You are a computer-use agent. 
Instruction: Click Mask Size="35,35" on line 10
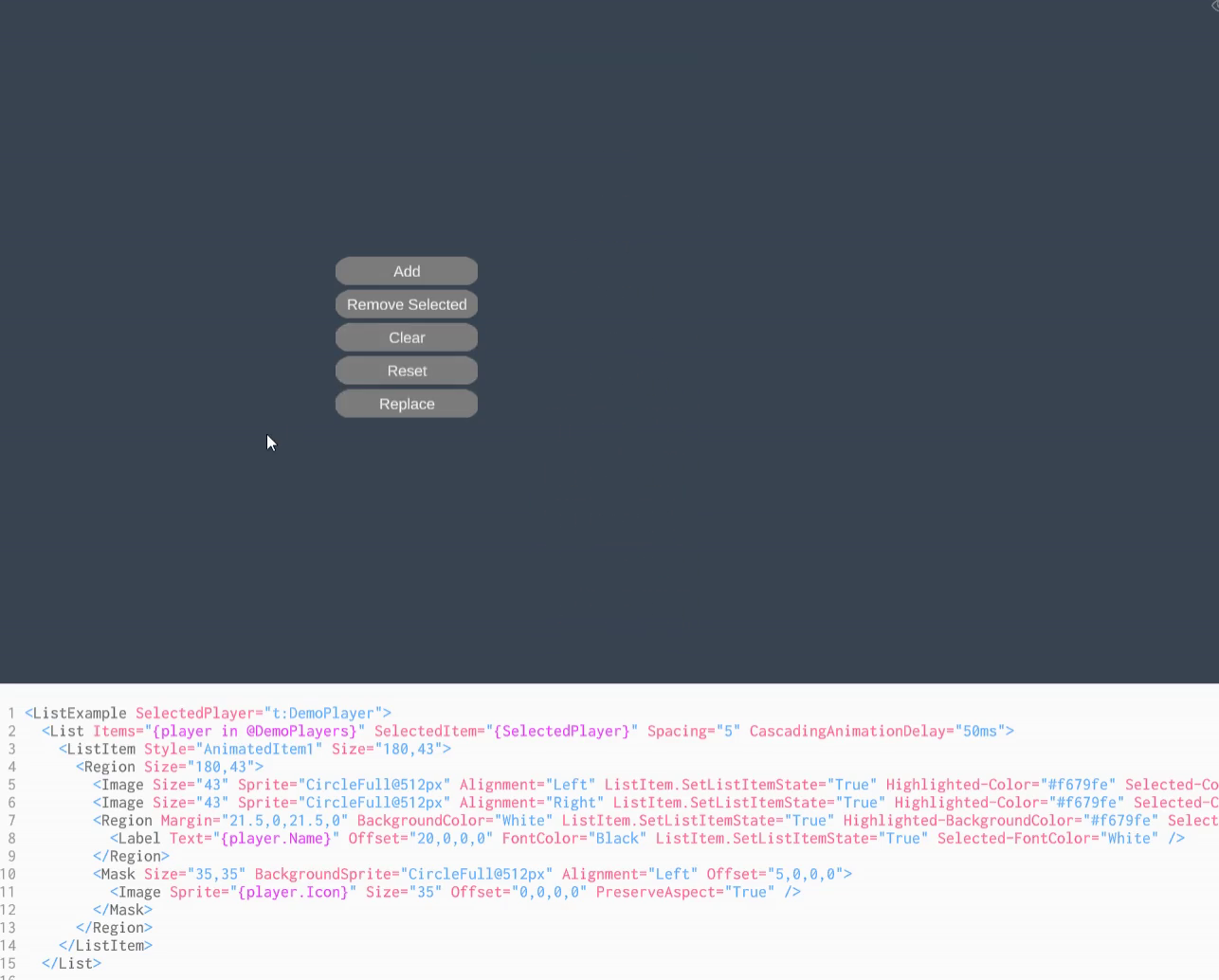(170, 874)
